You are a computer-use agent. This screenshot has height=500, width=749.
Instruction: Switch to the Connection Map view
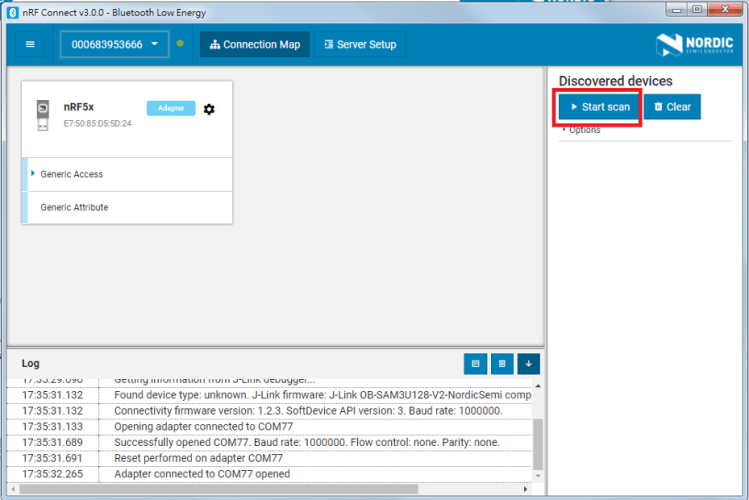coord(255,44)
